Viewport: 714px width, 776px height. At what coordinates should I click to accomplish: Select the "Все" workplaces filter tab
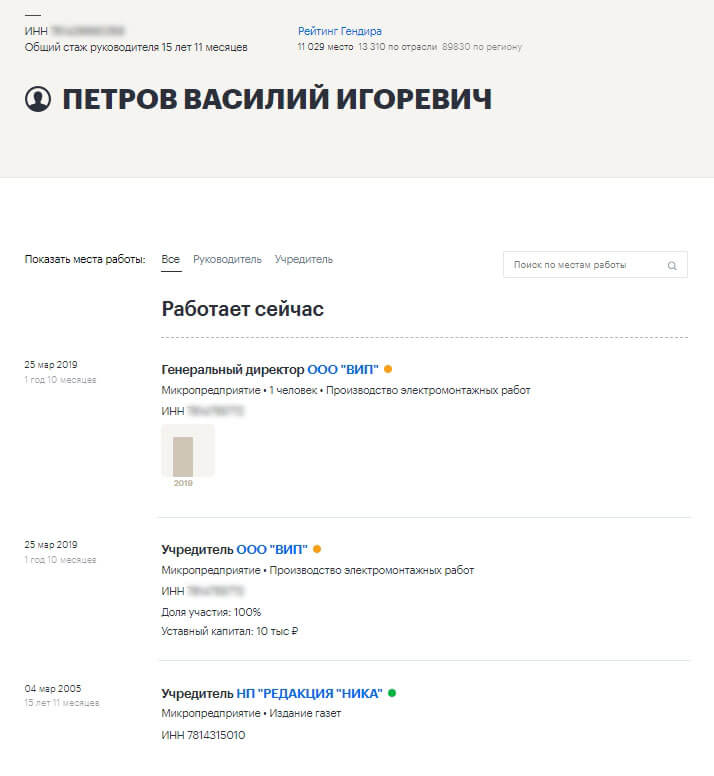pyautogui.click(x=171, y=260)
